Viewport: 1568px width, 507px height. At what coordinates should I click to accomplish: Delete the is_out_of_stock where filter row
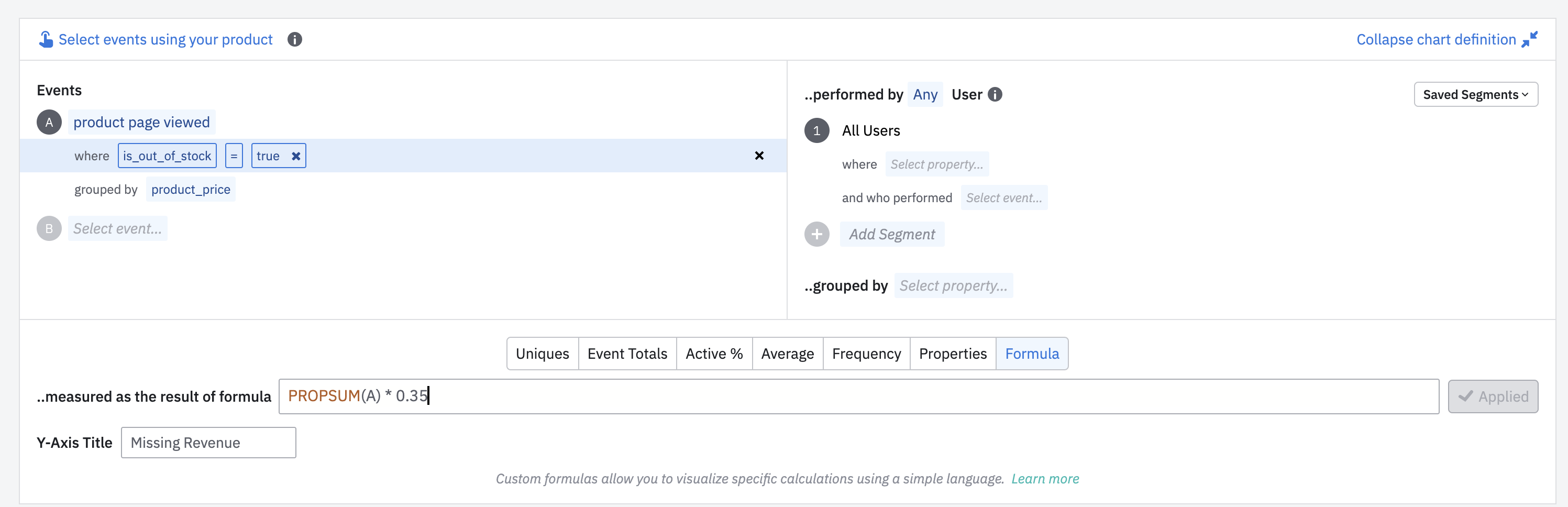point(759,156)
